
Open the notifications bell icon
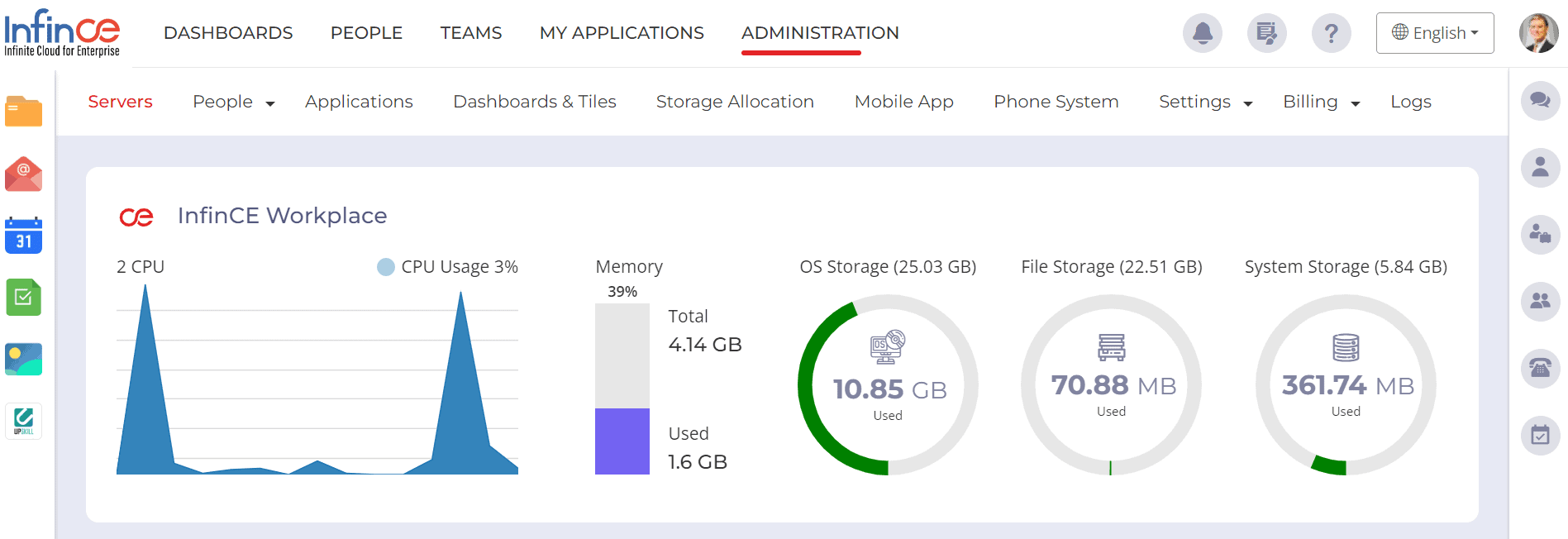pyautogui.click(x=1203, y=33)
